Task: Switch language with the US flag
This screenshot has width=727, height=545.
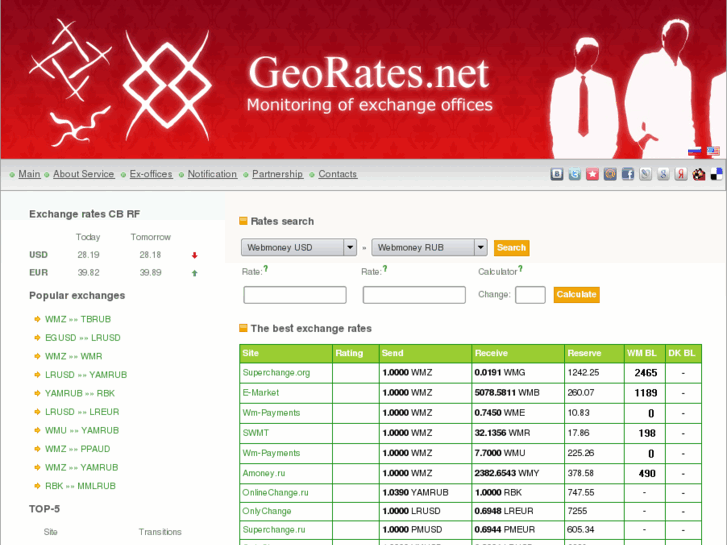Action: pos(713,151)
